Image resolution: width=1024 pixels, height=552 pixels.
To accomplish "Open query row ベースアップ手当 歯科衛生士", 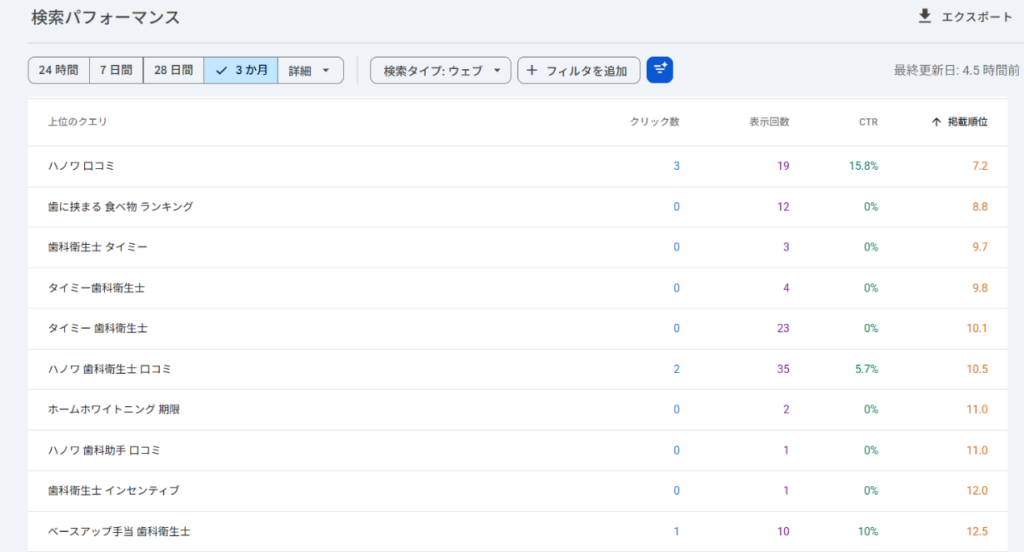I will click(x=517, y=531).
